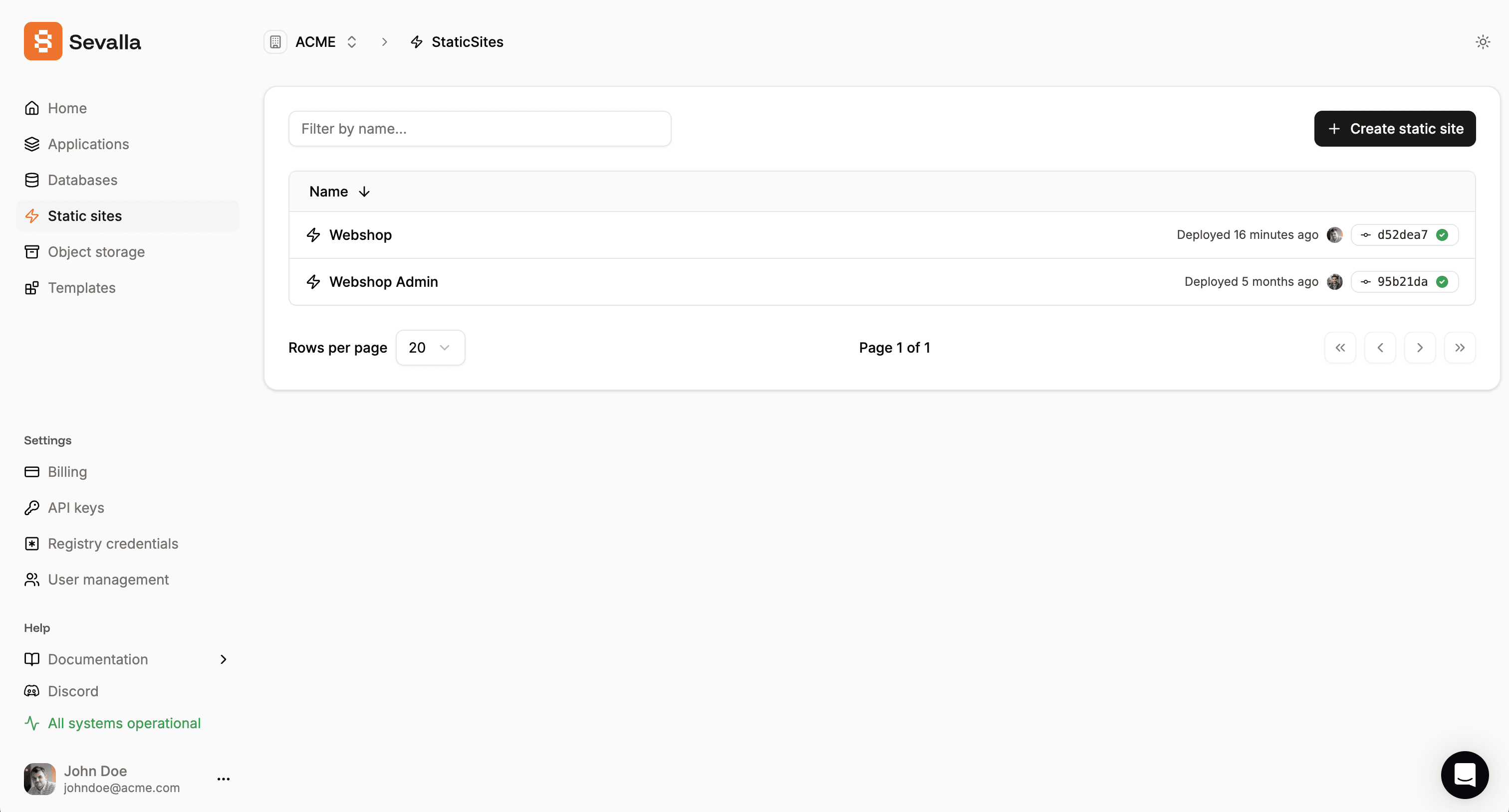Open Object storage from the sidebar
Screen dimensions: 1509x812
coord(96,252)
